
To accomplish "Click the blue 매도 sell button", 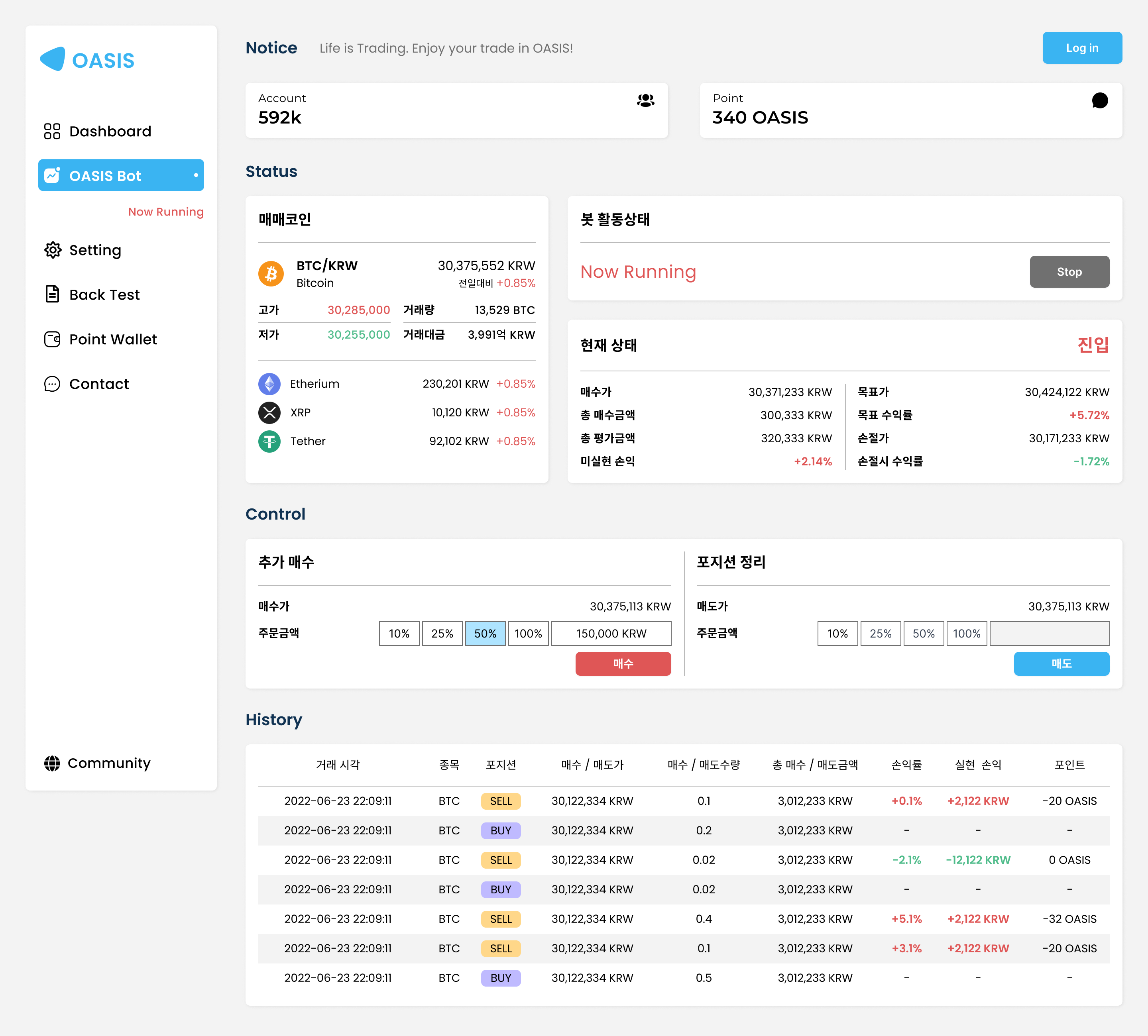I will pos(1062,664).
